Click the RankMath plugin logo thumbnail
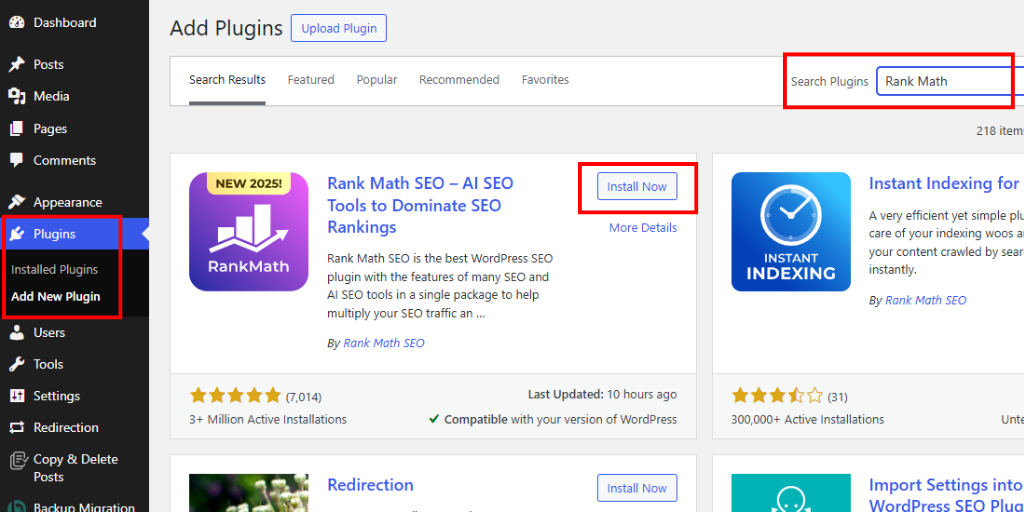This screenshot has height=512, width=1024. click(249, 232)
